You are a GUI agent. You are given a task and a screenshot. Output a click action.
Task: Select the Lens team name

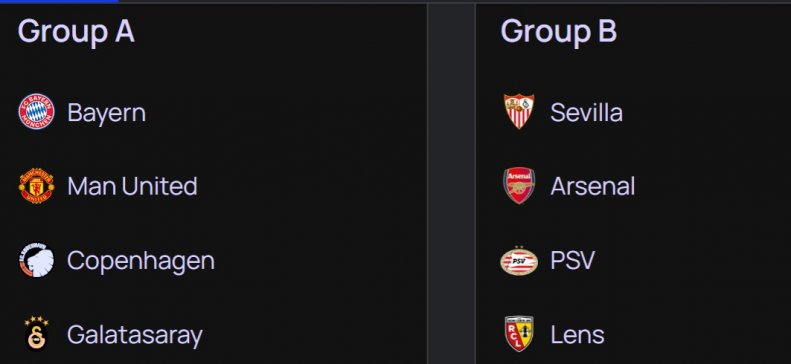click(x=577, y=335)
